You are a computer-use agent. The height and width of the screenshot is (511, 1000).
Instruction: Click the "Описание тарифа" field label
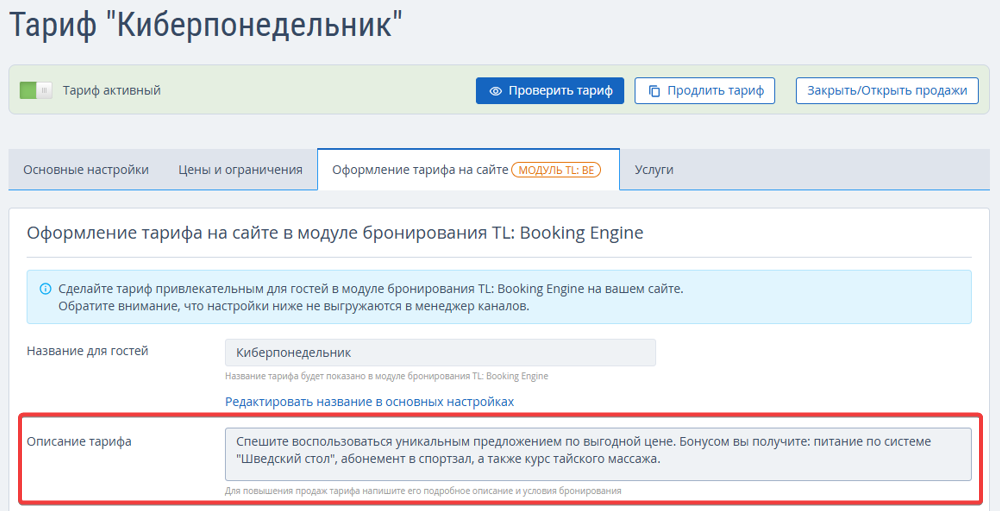pos(79,441)
